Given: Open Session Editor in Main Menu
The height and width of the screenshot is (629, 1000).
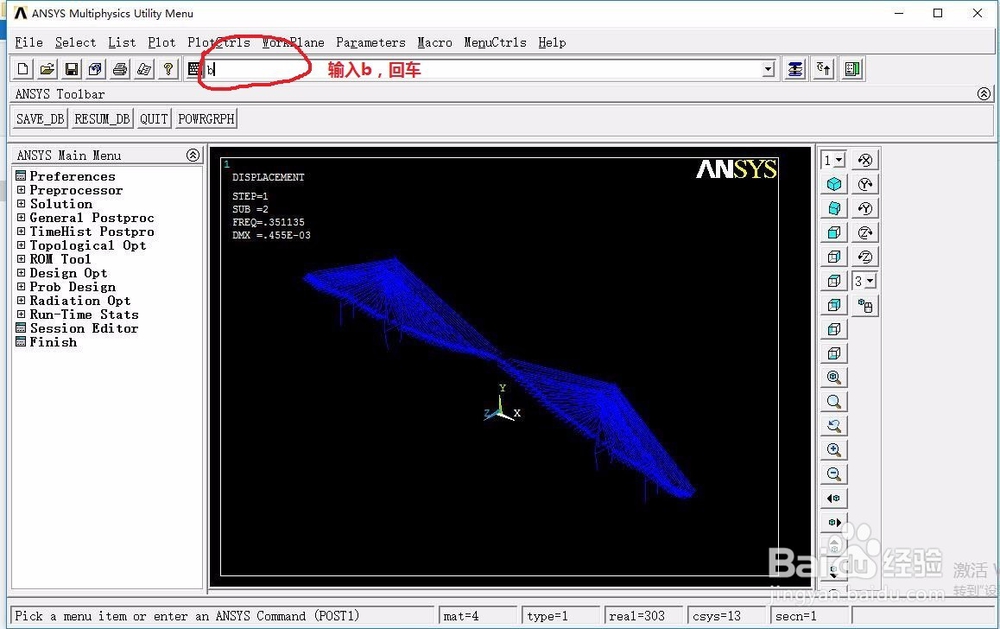Looking at the screenshot, I should pyautogui.click(x=84, y=328).
